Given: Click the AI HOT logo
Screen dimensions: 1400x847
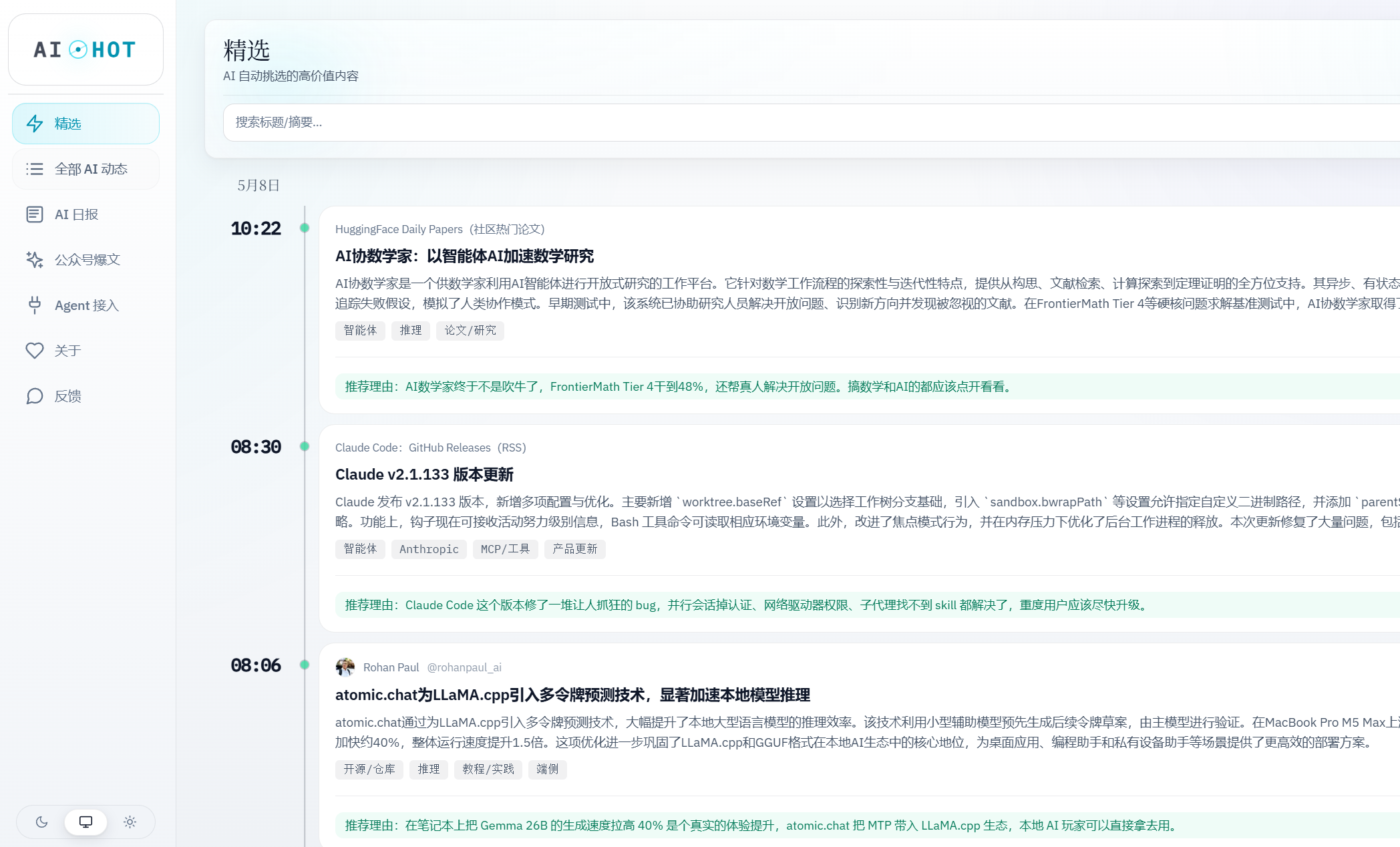Looking at the screenshot, I should (x=85, y=49).
